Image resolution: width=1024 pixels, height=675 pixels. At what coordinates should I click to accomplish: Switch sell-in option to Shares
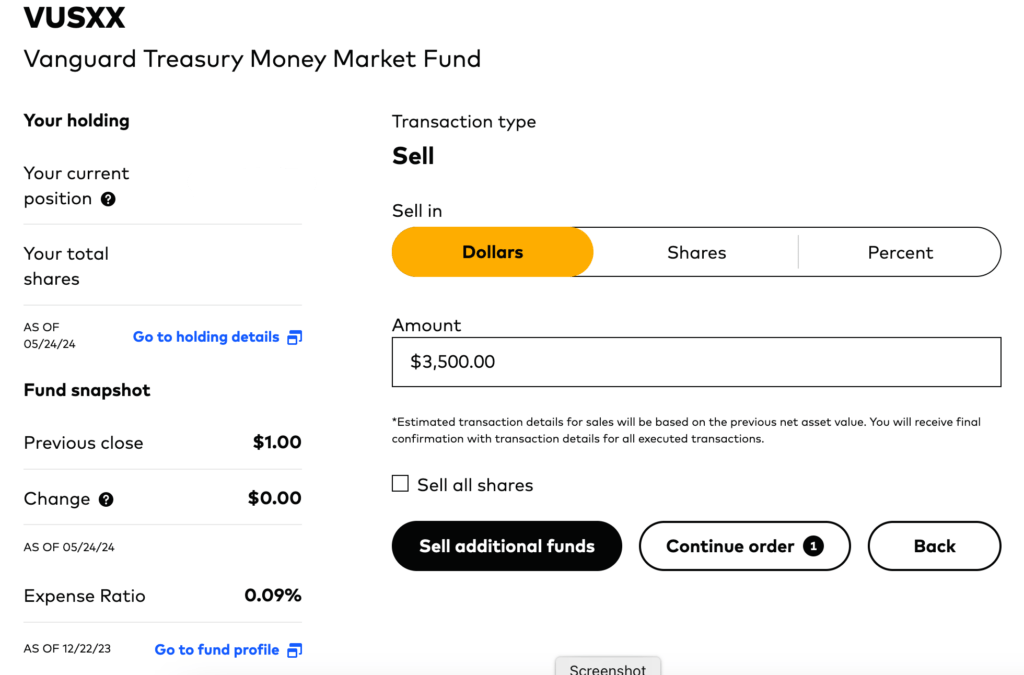pyautogui.click(x=696, y=252)
